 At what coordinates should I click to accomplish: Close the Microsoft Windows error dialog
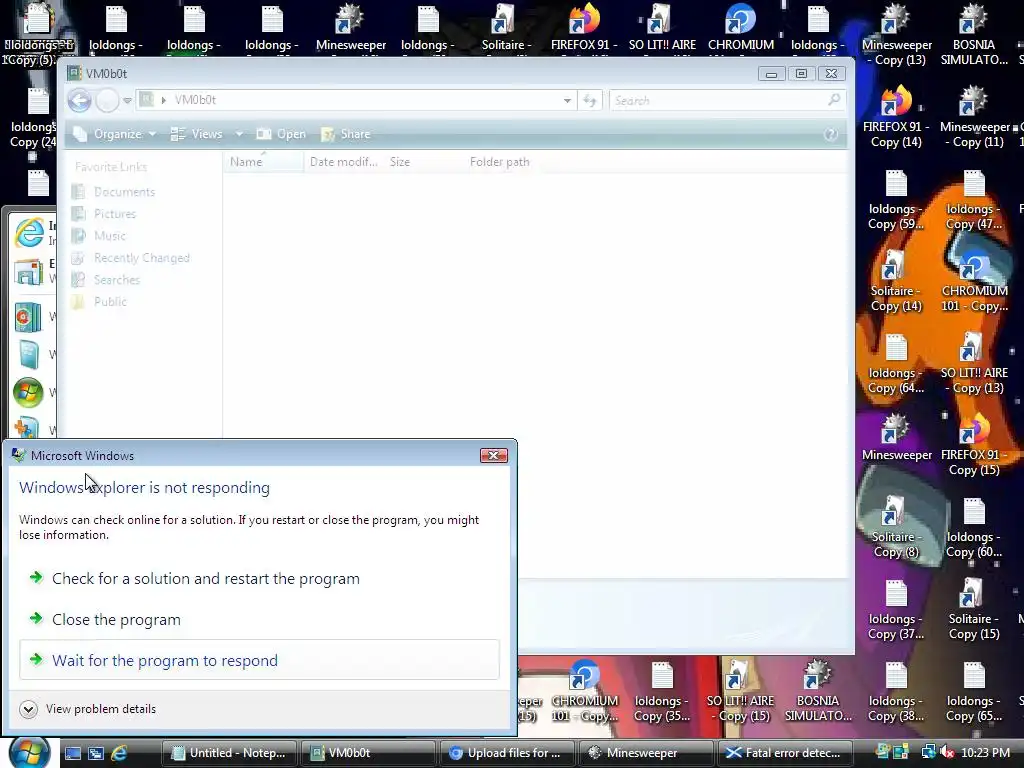pos(493,455)
